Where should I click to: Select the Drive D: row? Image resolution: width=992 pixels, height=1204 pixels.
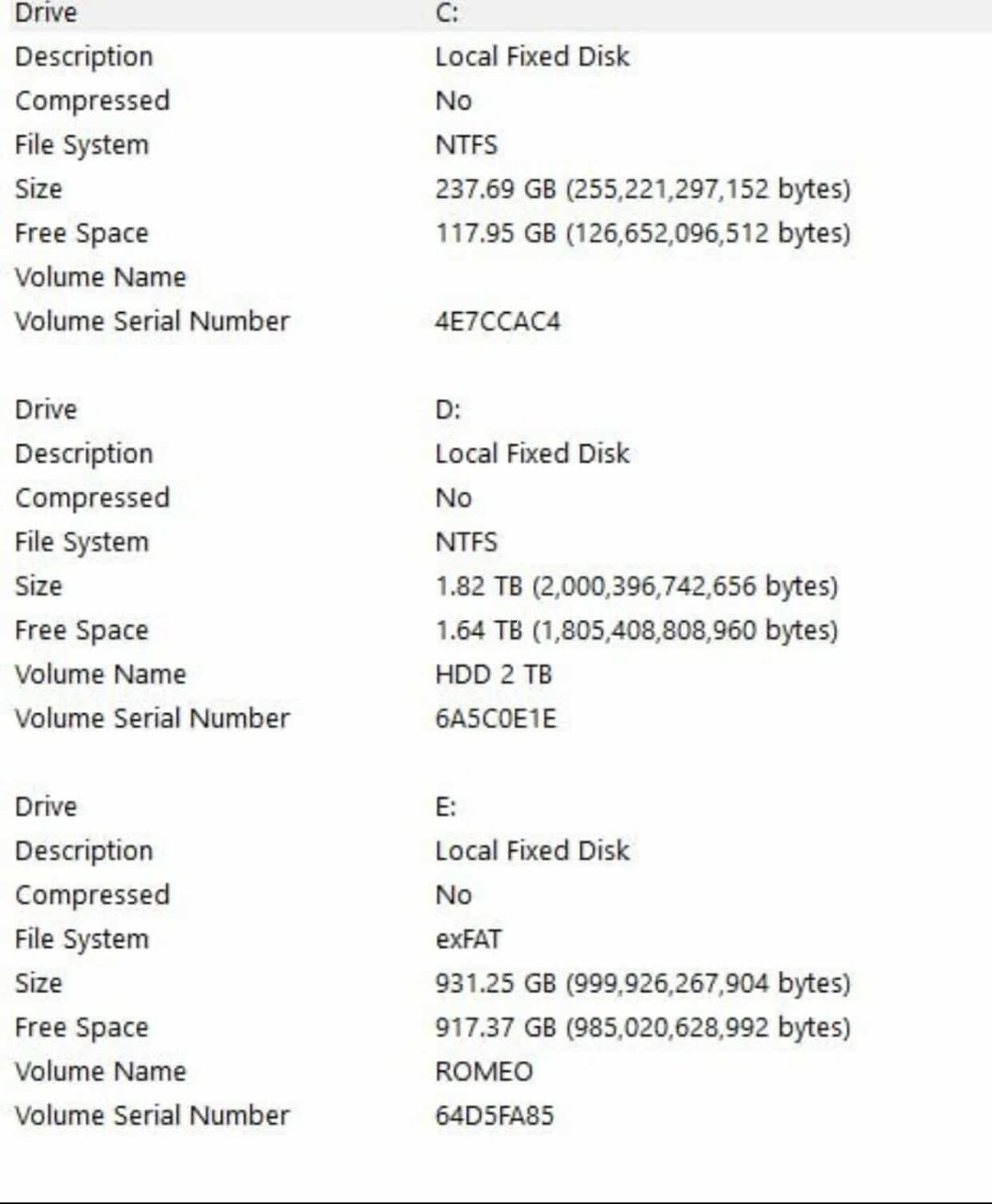tap(499, 409)
